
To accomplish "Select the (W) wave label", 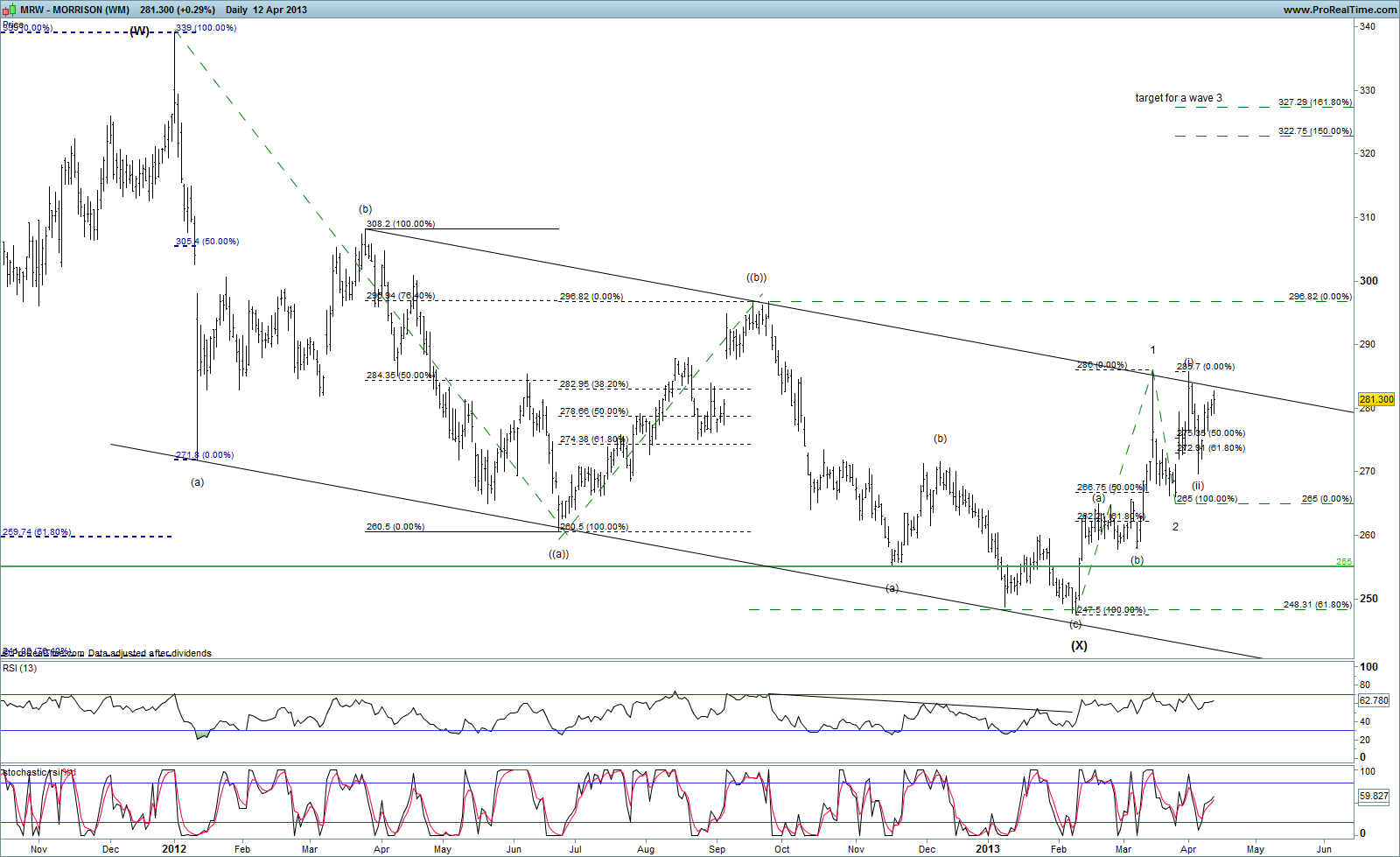I will coord(139,32).
